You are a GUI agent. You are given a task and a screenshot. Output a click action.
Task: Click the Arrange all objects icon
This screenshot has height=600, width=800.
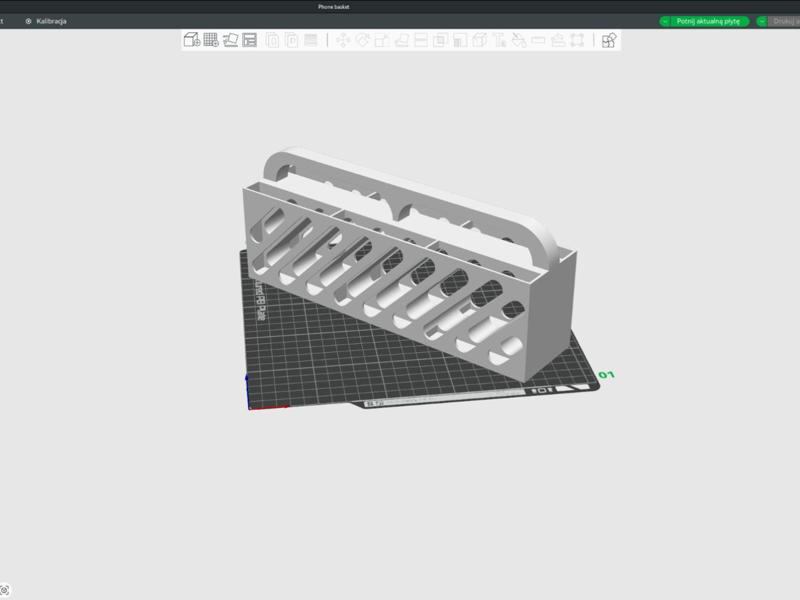[249, 40]
